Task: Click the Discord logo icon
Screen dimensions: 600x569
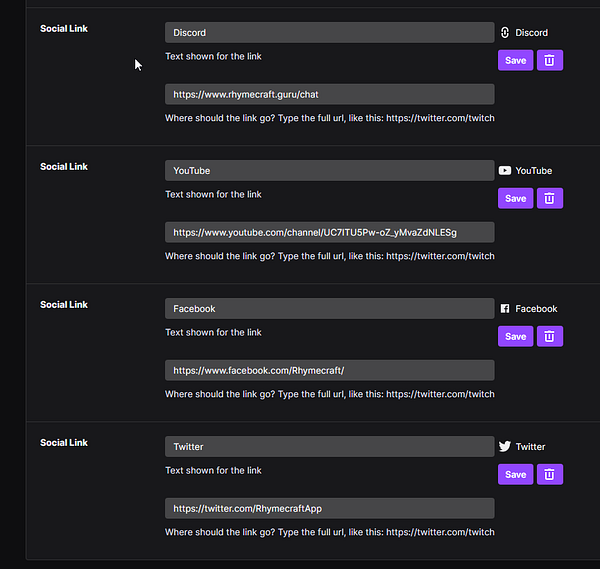Action: pos(505,33)
